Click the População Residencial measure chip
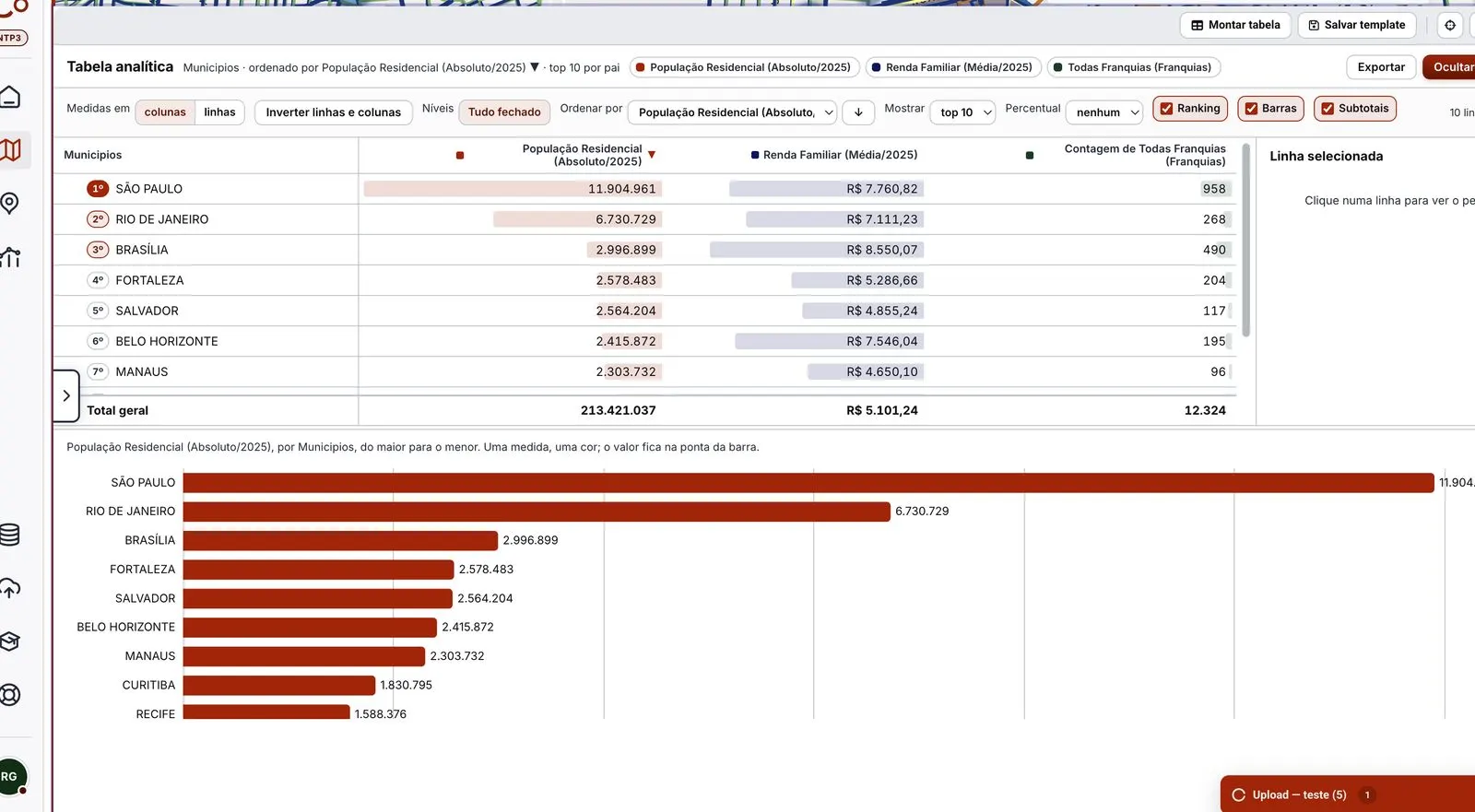The width and height of the screenshot is (1475, 812). [744, 67]
